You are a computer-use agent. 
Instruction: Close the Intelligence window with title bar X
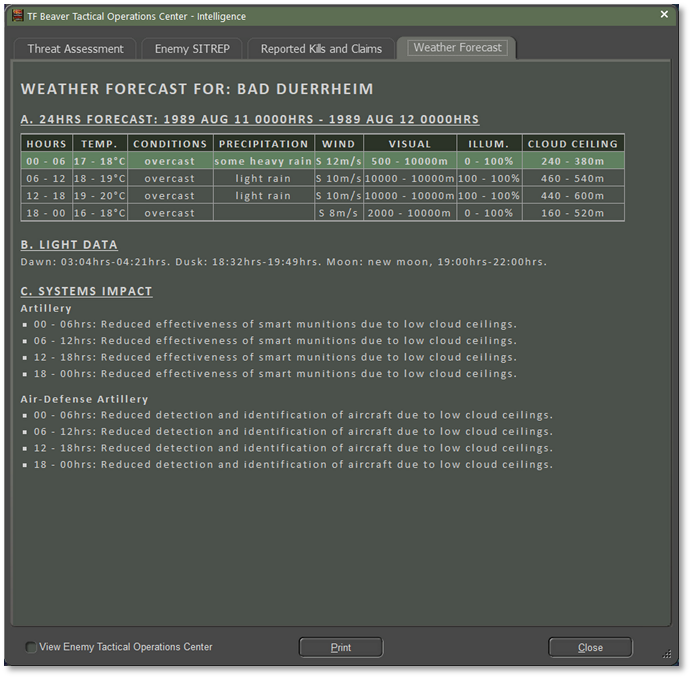[665, 15]
